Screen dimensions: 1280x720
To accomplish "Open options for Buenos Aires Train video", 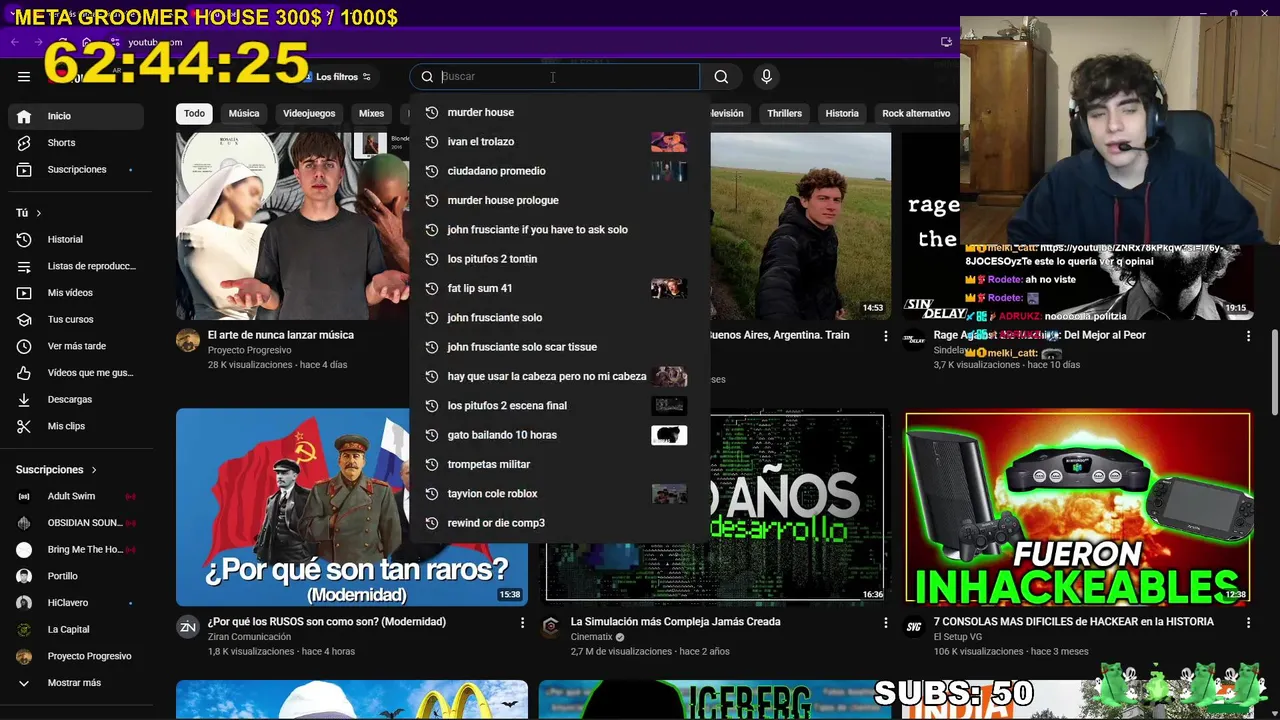I will 885,337.
